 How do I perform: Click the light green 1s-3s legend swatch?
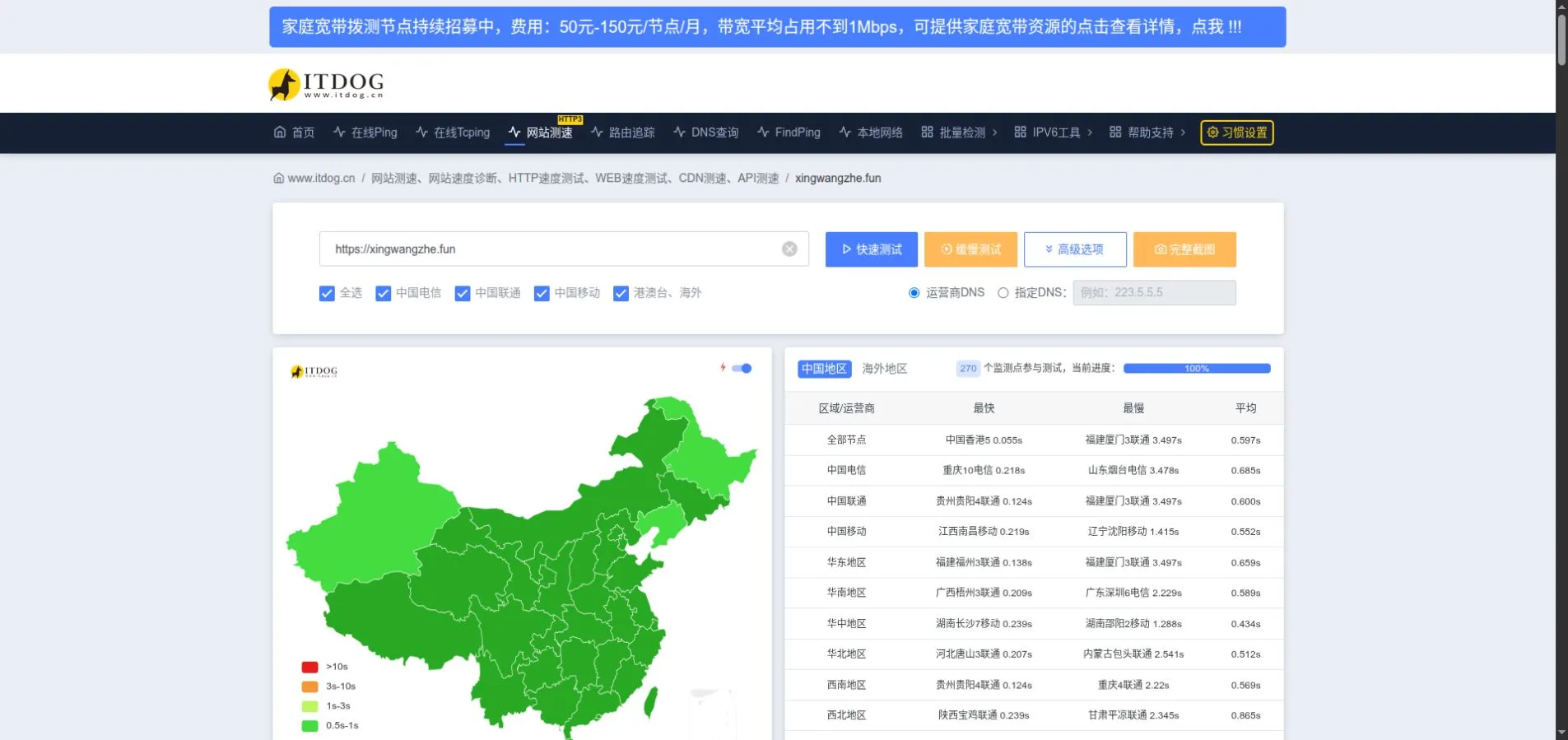(x=309, y=706)
